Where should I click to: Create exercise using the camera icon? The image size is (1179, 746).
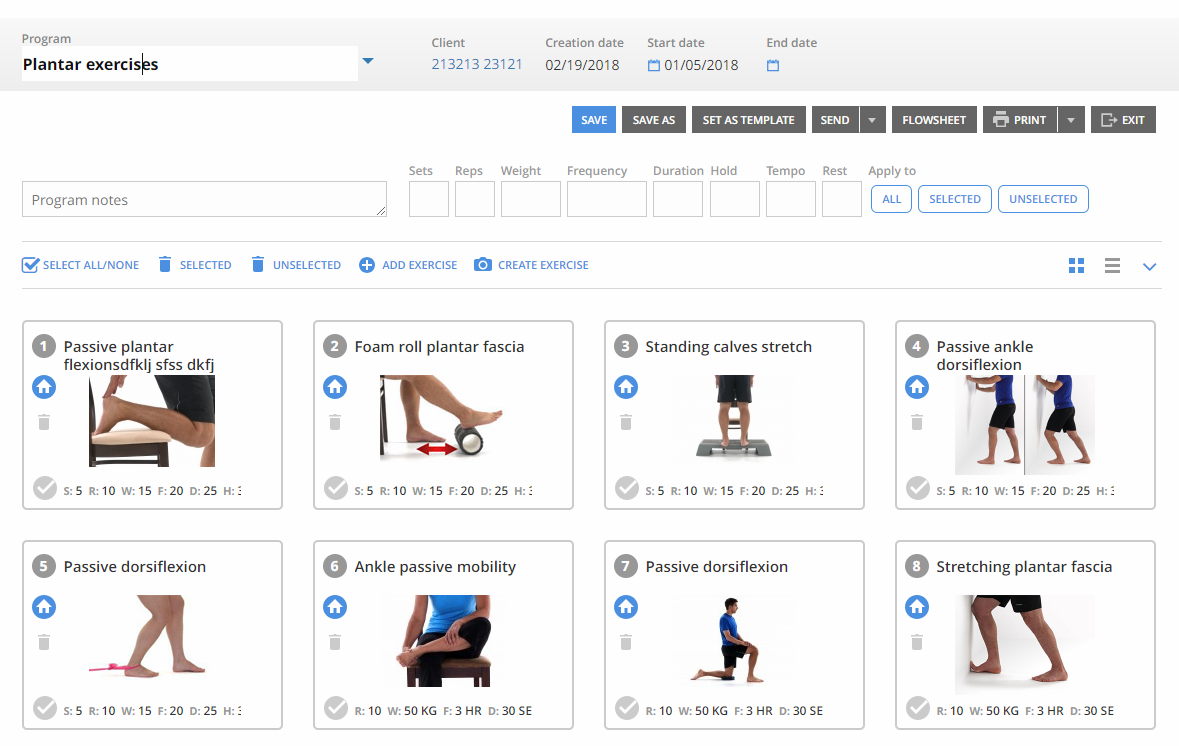483,265
